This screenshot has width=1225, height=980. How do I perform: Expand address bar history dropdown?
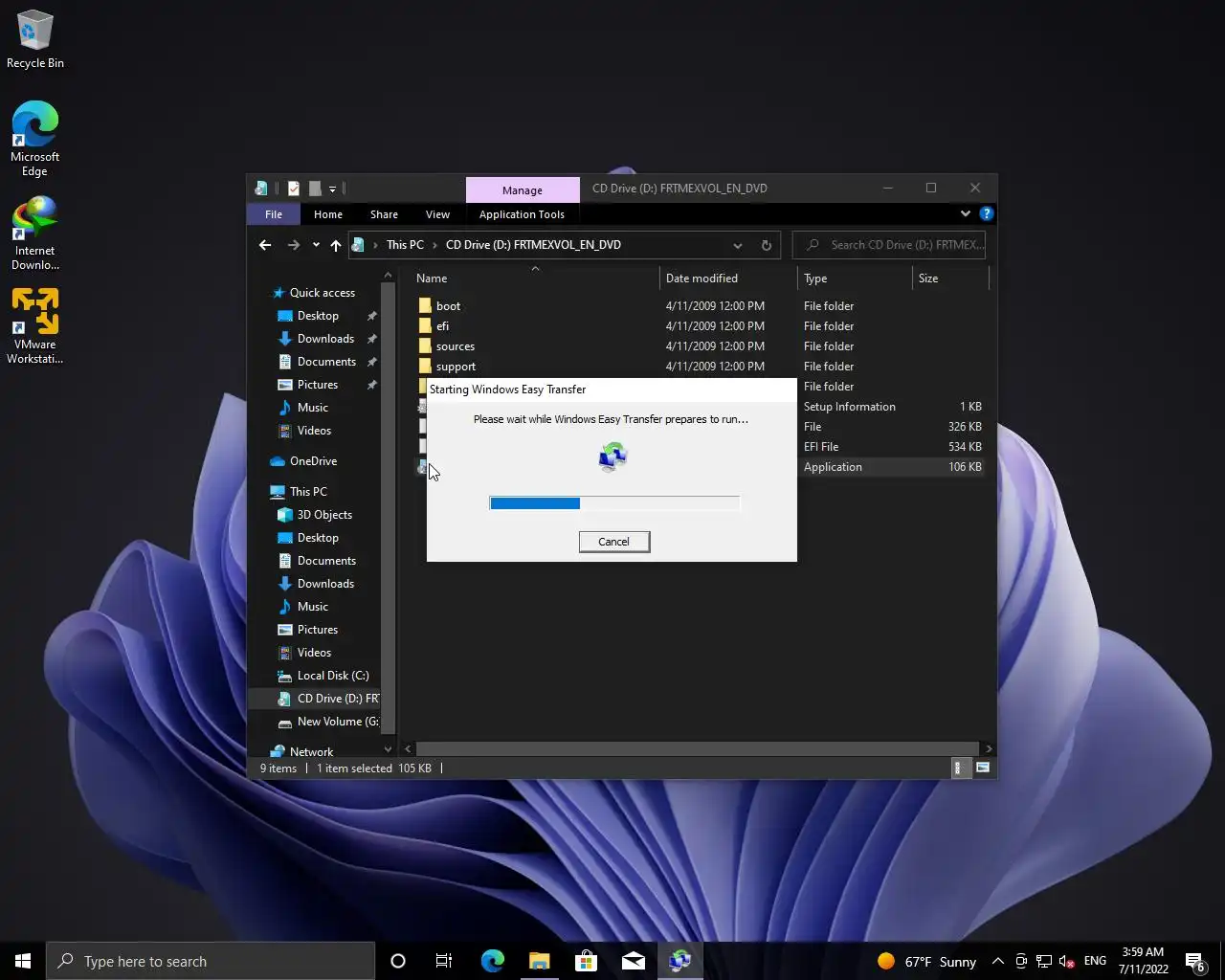click(x=738, y=245)
